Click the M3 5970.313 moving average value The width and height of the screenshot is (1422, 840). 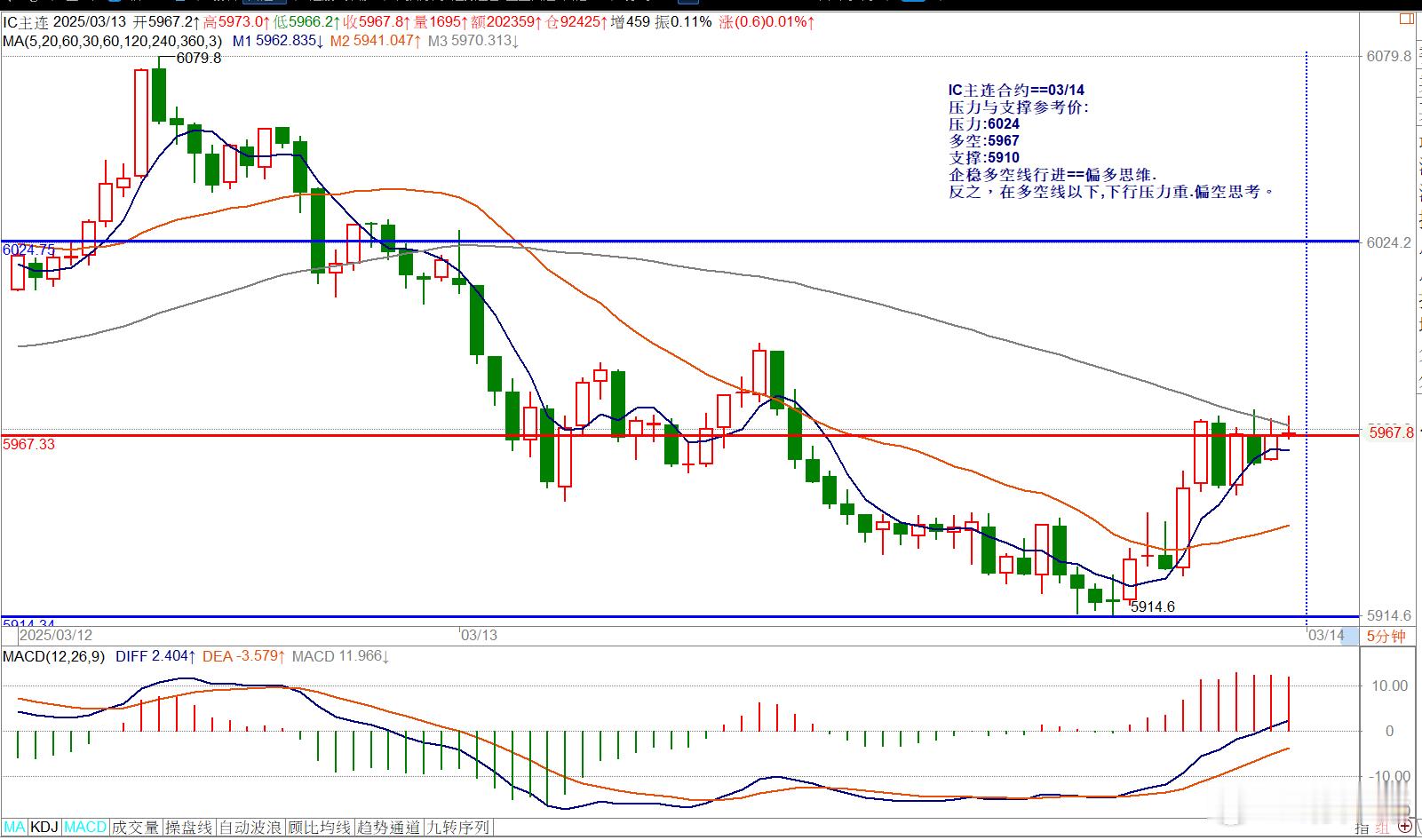tap(473, 41)
